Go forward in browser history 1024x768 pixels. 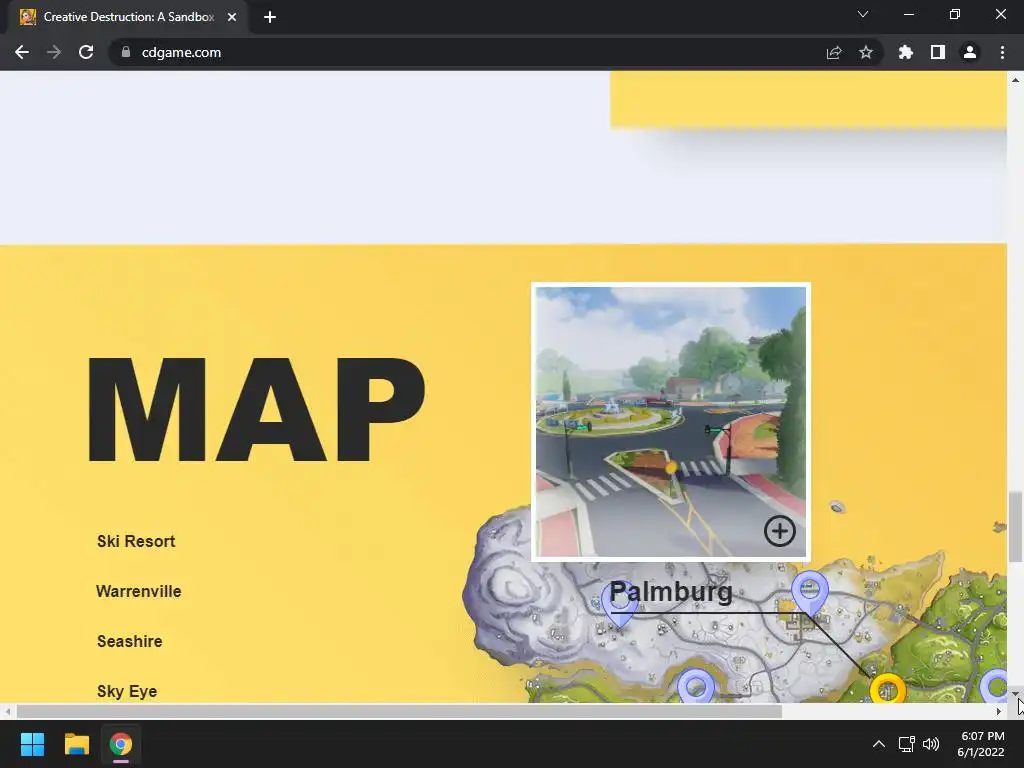coord(54,52)
